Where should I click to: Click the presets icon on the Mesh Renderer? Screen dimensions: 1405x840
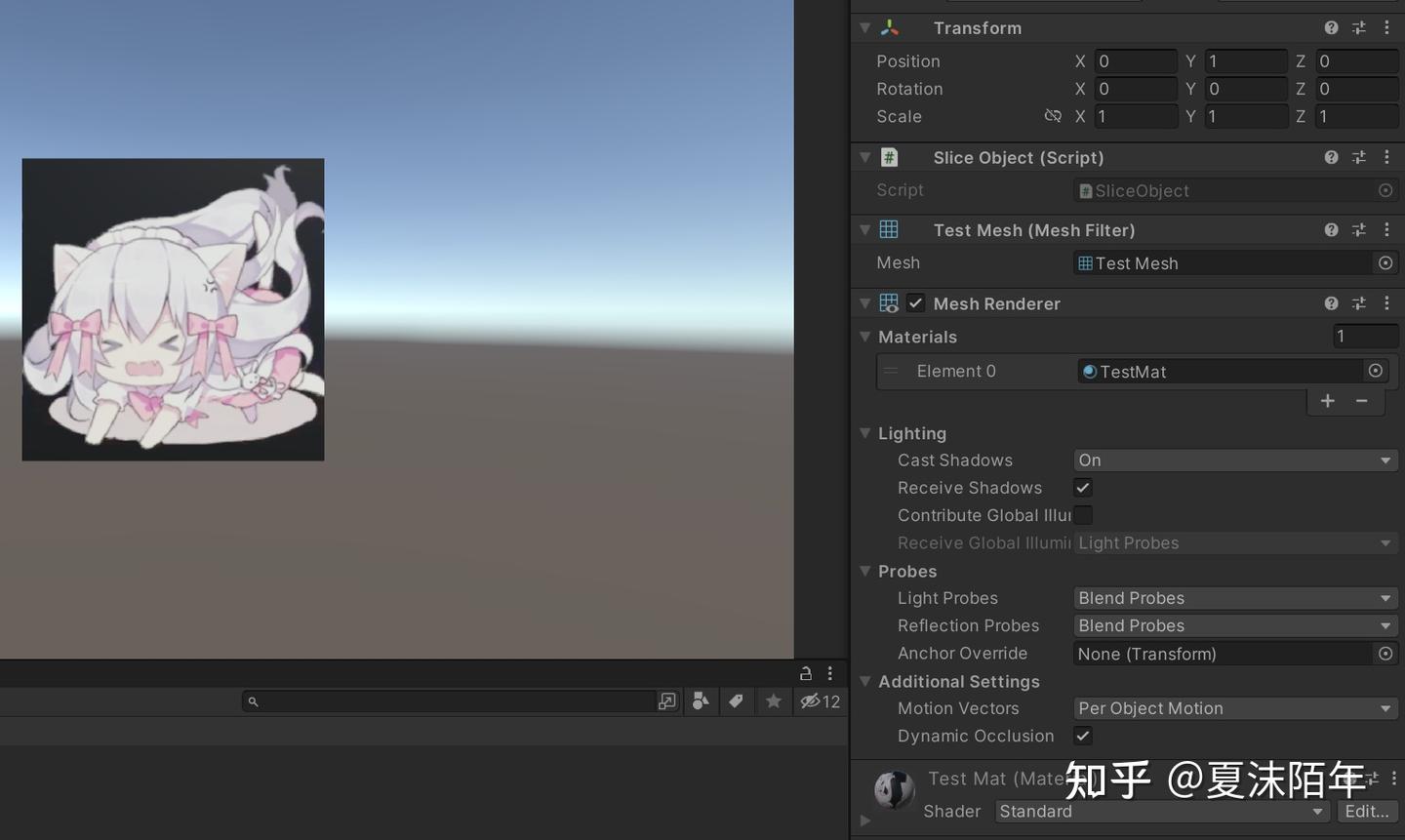click(1358, 303)
